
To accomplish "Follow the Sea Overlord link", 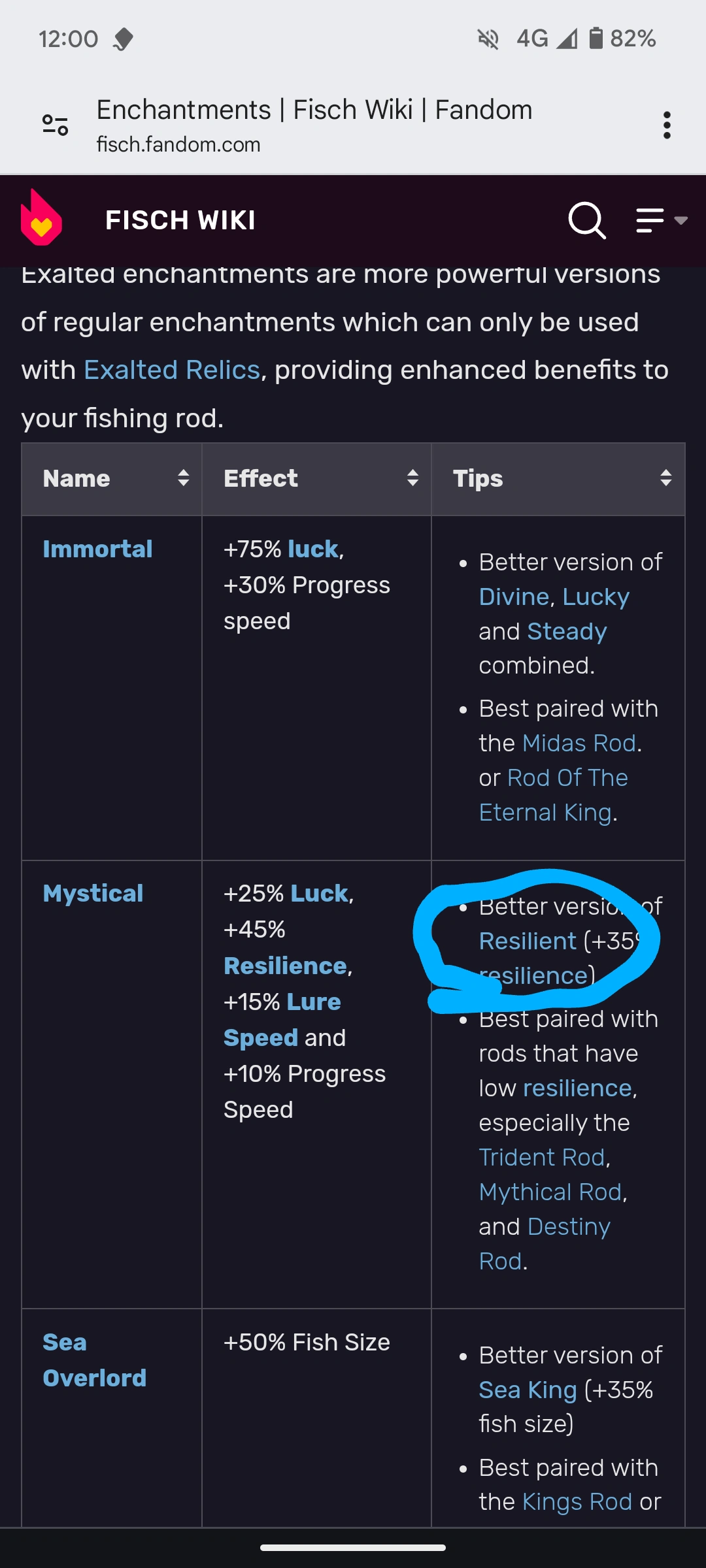I will 94,1360.
